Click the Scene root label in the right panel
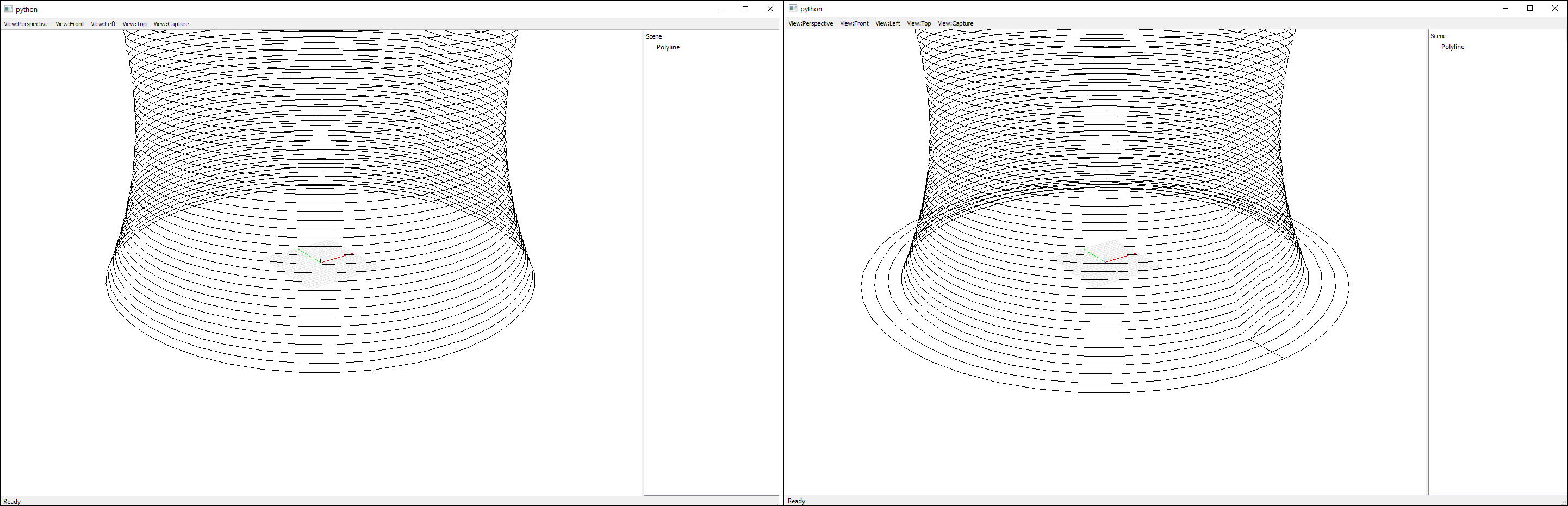The image size is (1568, 506). 1439,35
